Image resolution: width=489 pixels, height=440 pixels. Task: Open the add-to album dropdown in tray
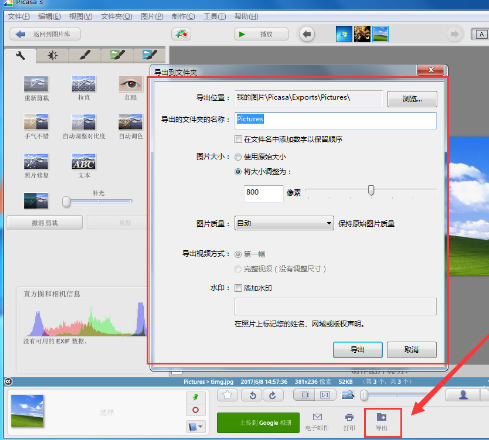[196, 426]
